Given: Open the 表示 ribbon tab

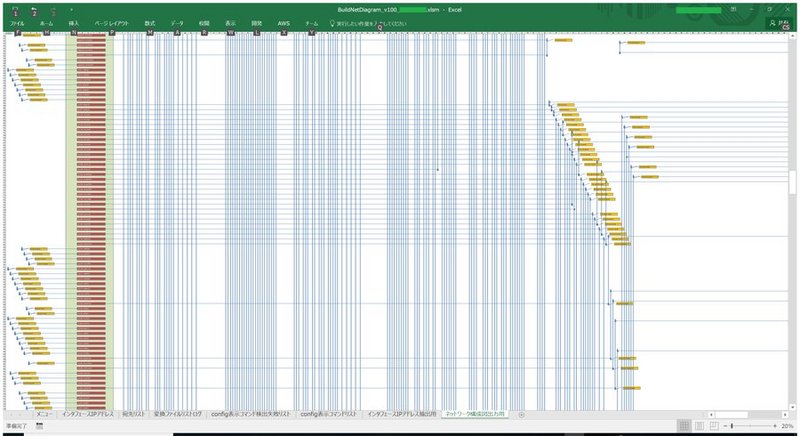Looking at the screenshot, I should click(230, 23).
